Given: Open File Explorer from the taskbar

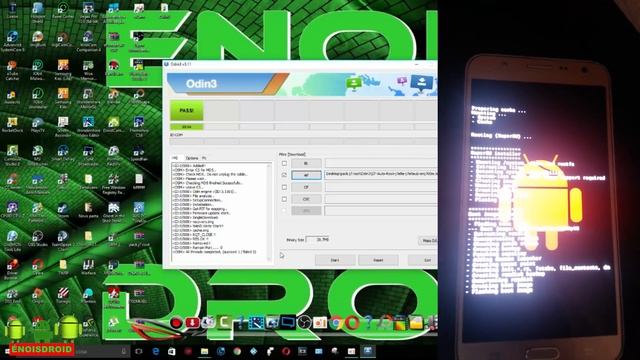Looking at the screenshot, I should point(204,351).
